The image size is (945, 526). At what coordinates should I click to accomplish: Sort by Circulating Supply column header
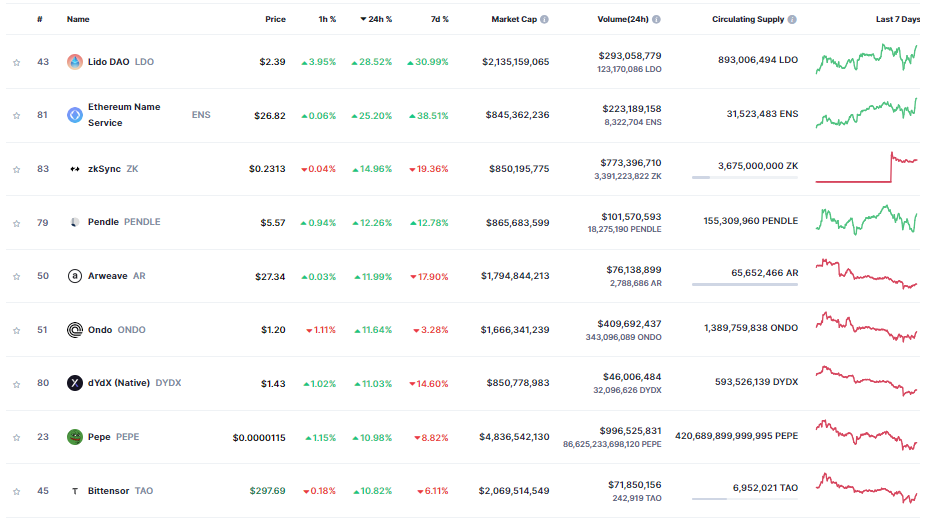click(x=748, y=19)
